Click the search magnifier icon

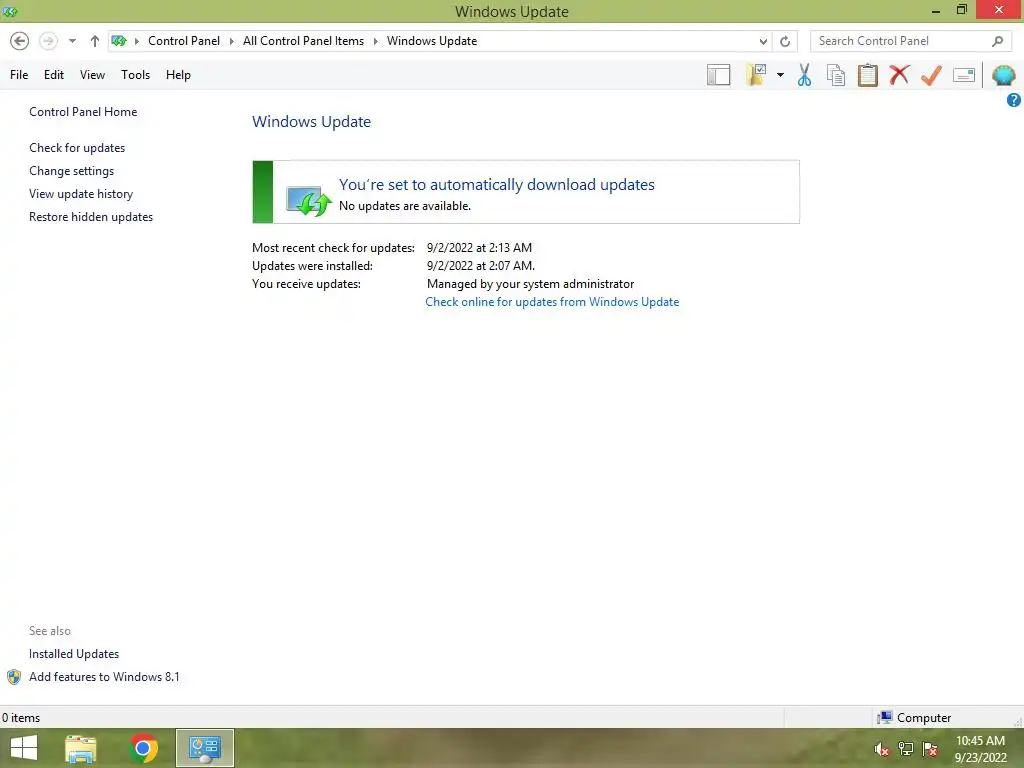[x=997, y=41]
